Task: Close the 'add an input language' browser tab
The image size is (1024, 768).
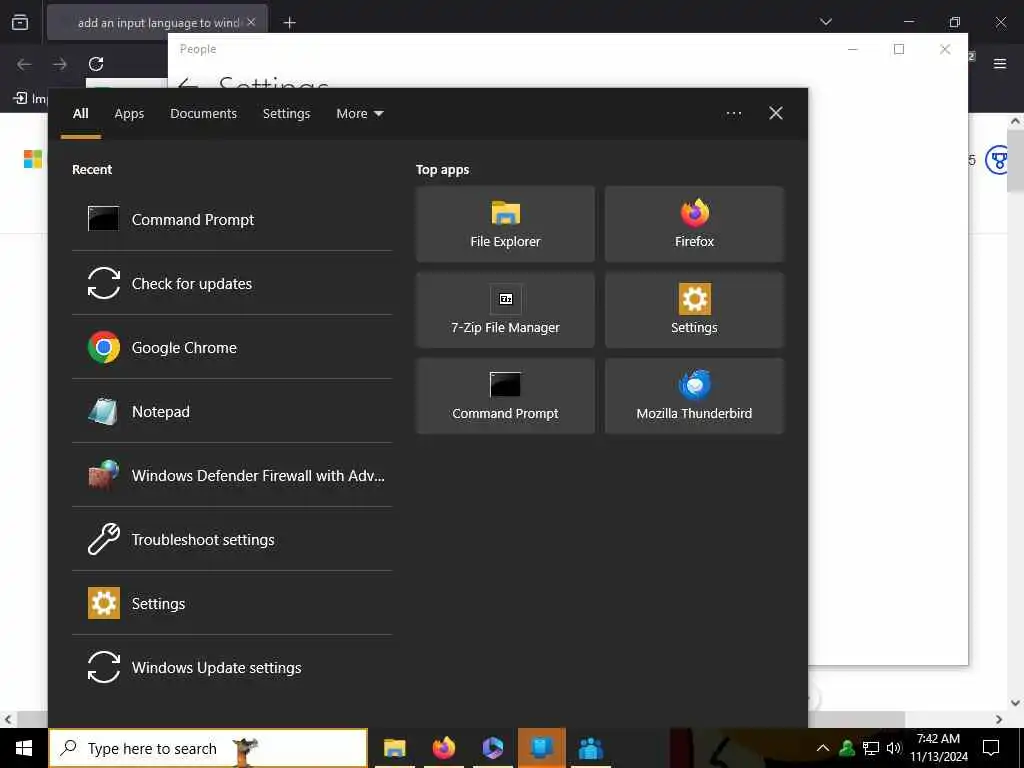Action: click(251, 22)
